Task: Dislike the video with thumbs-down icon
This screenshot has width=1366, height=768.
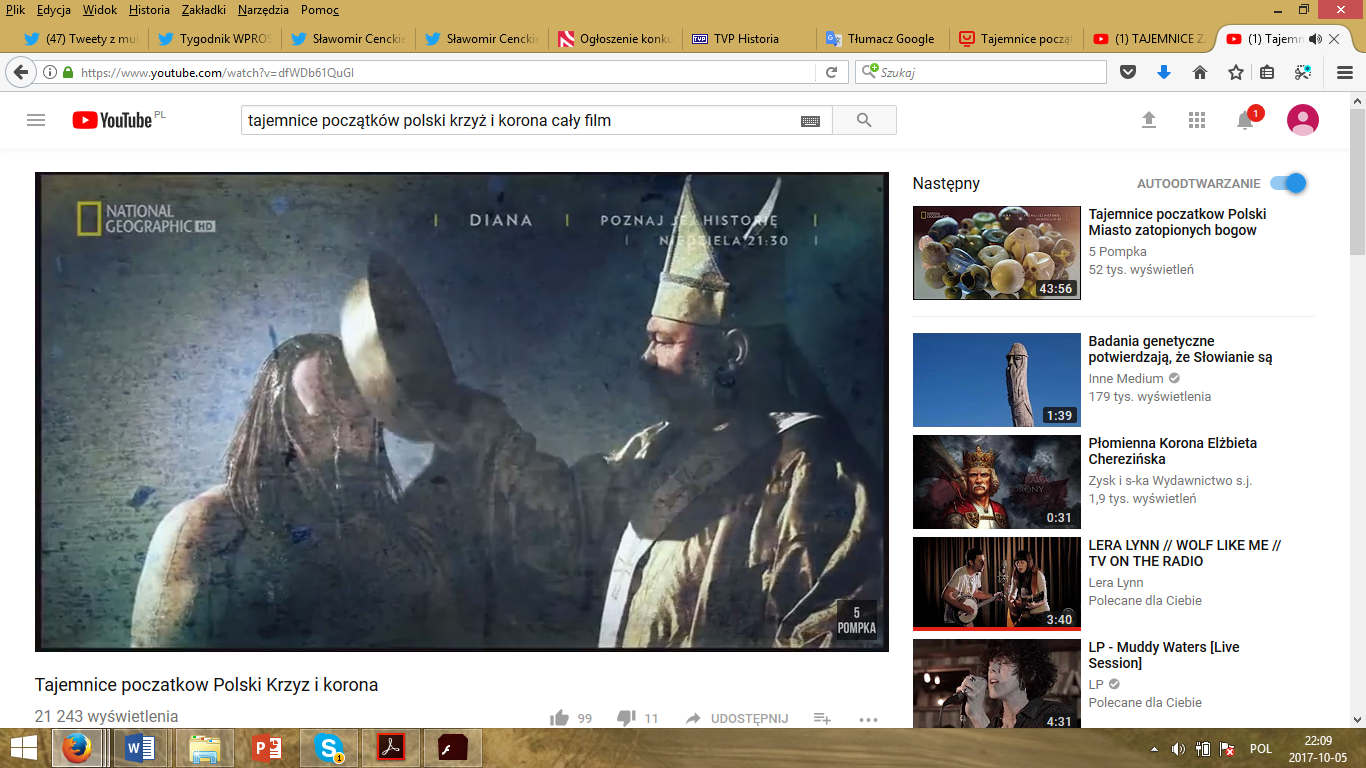Action: coord(627,718)
